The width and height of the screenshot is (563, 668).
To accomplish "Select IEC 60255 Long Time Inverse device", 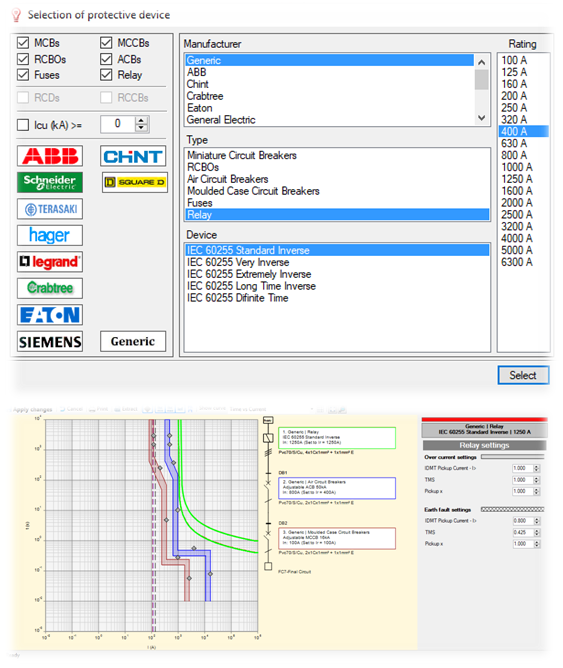I will pyautogui.click(x=337, y=286).
